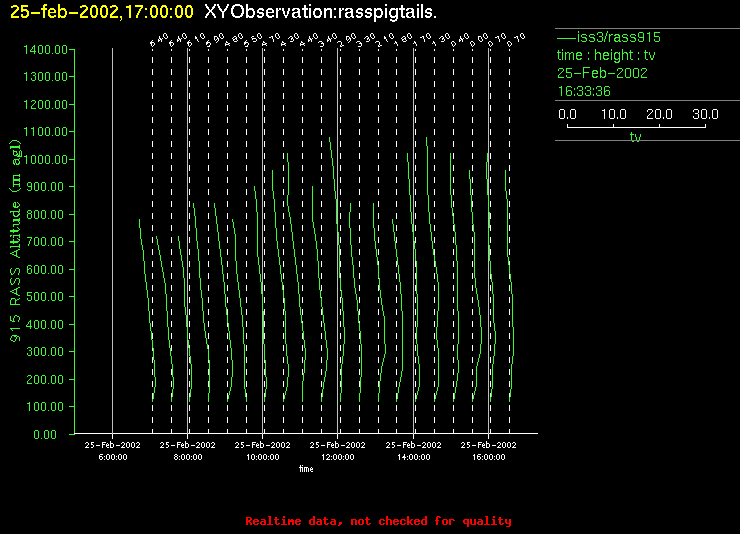Select the 8:00:00 time axis label
This screenshot has width=740, height=534.
[x=188, y=456]
